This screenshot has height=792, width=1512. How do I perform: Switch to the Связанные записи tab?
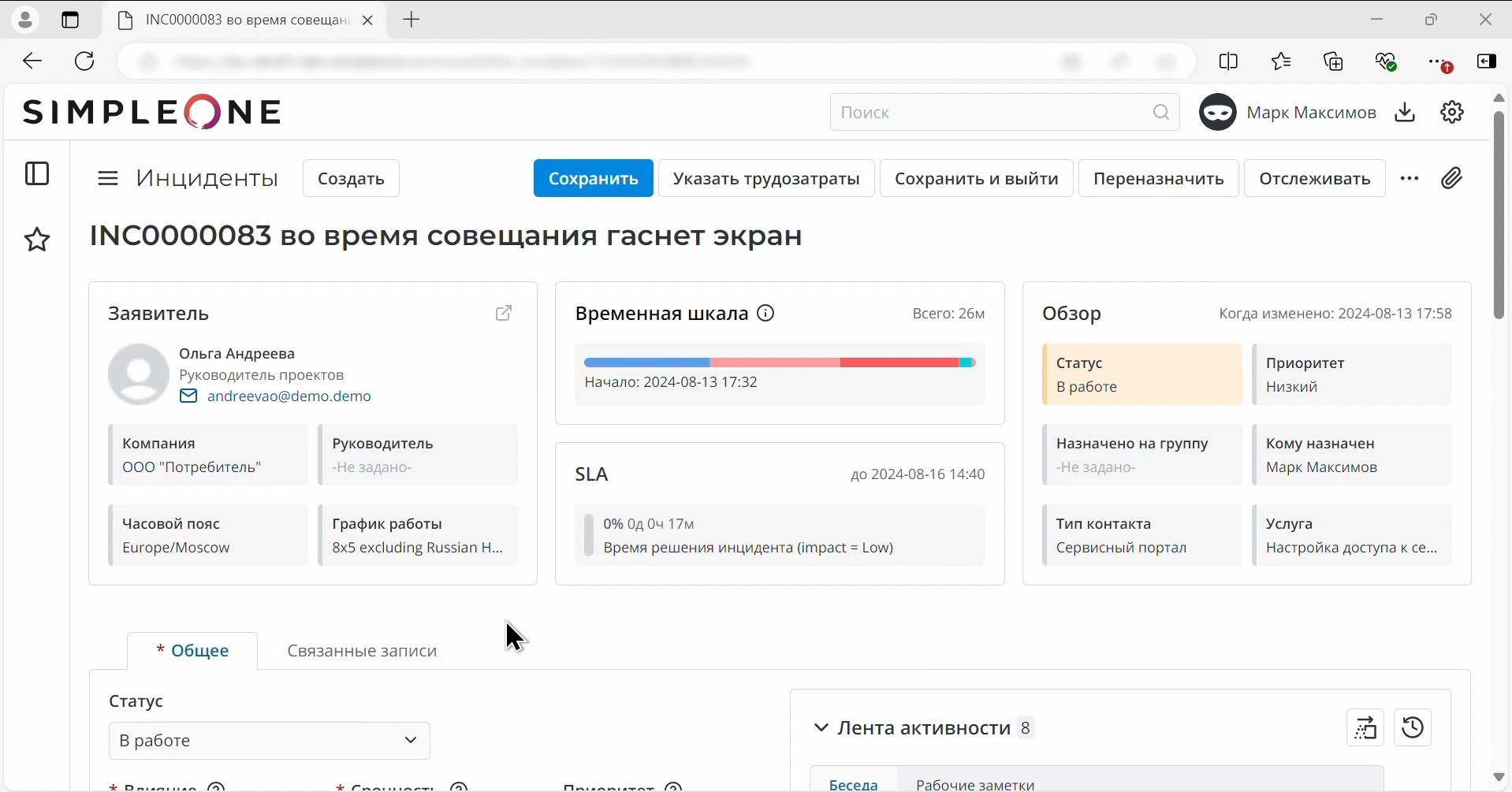pyautogui.click(x=362, y=650)
